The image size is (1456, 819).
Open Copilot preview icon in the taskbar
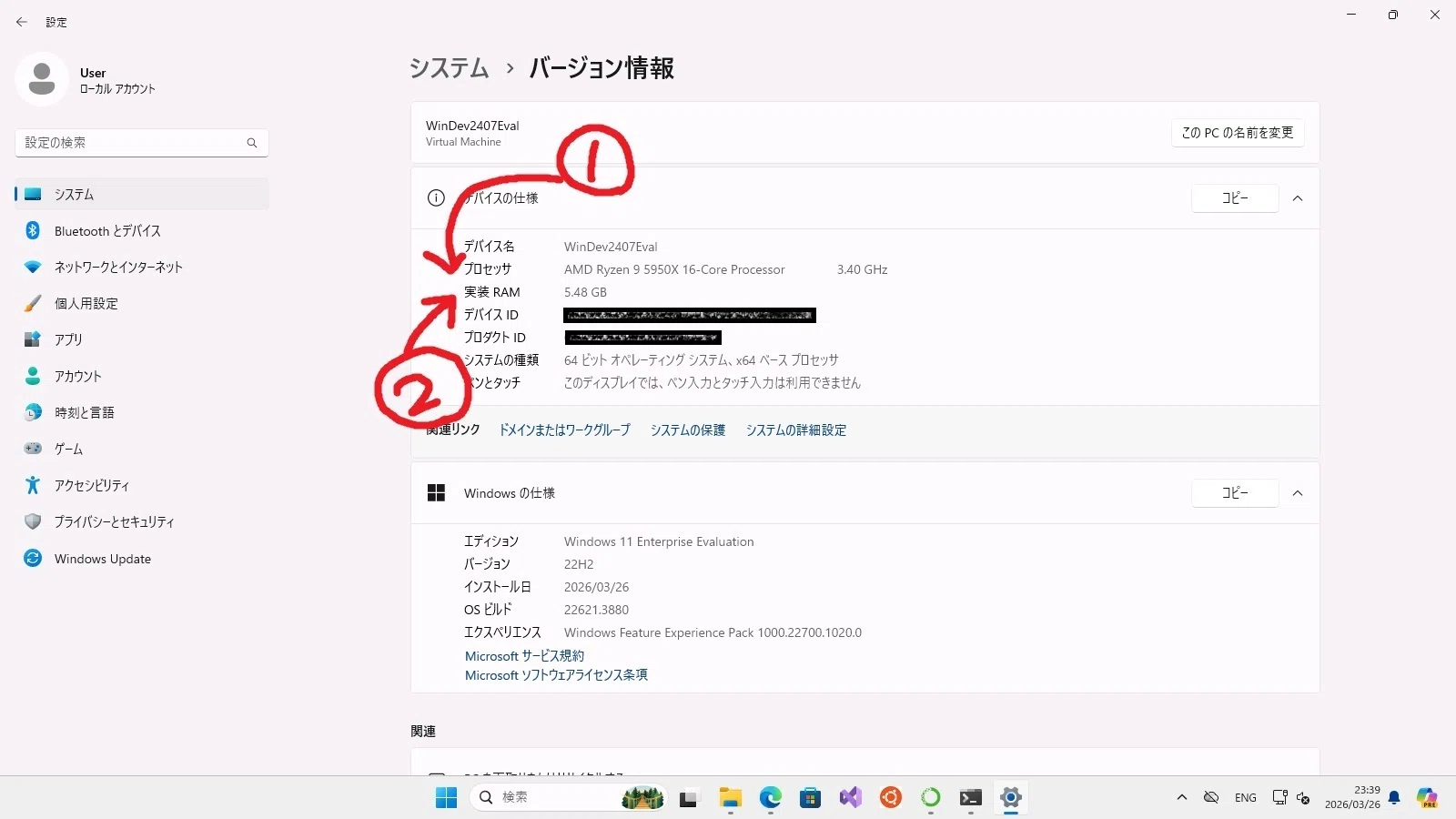[x=1427, y=798]
